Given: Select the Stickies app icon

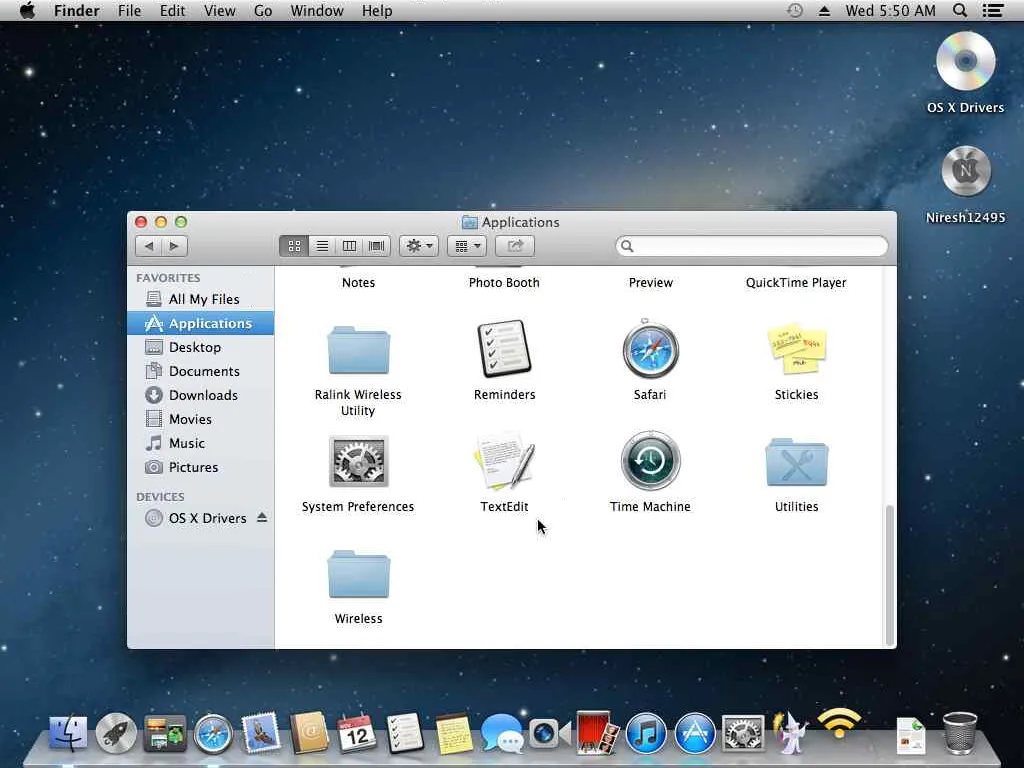Looking at the screenshot, I should click(796, 349).
